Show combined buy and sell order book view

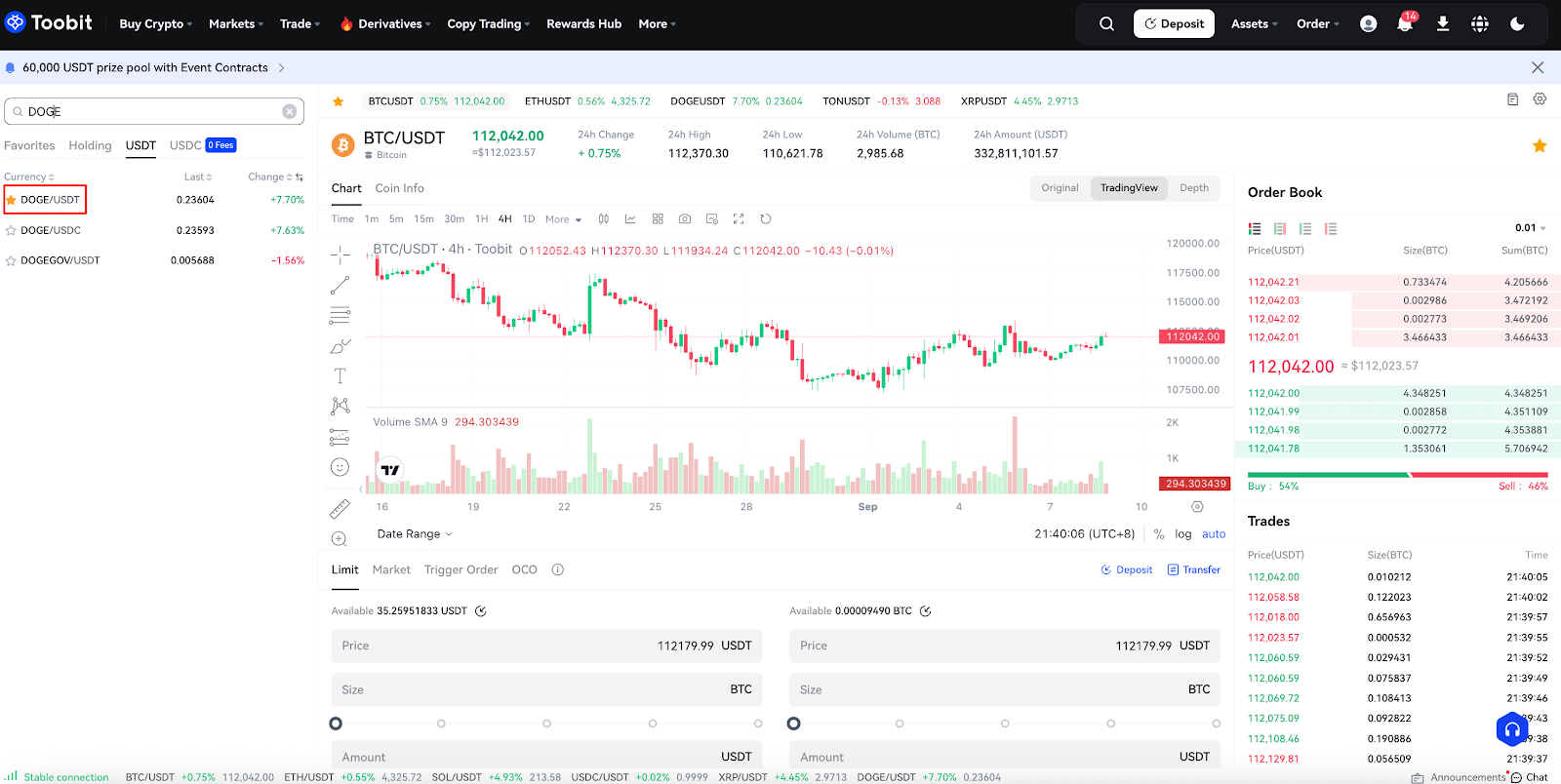point(1255,228)
